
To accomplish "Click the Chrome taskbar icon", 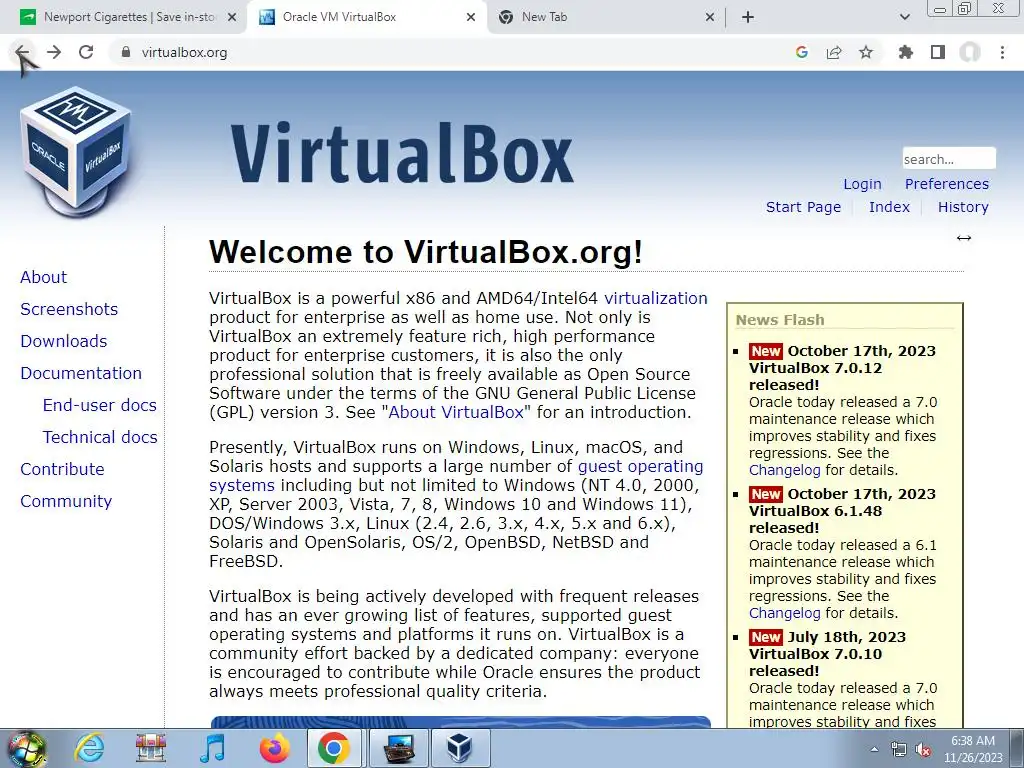I will pyautogui.click(x=334, y=748).
